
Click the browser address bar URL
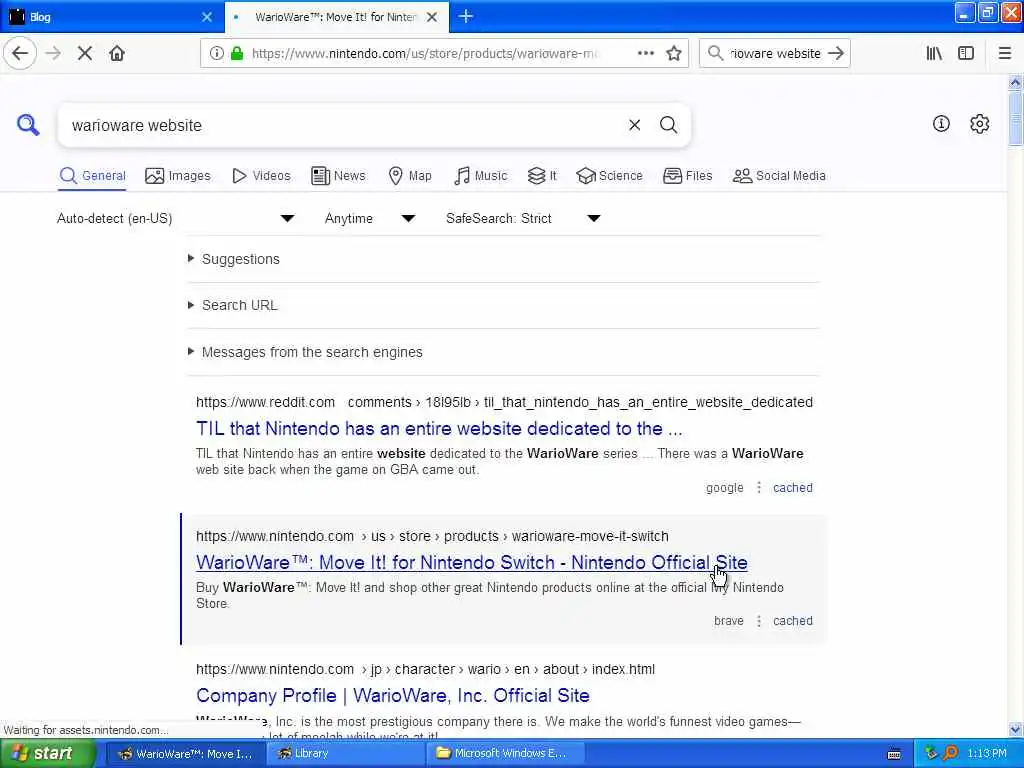[424, 54]
